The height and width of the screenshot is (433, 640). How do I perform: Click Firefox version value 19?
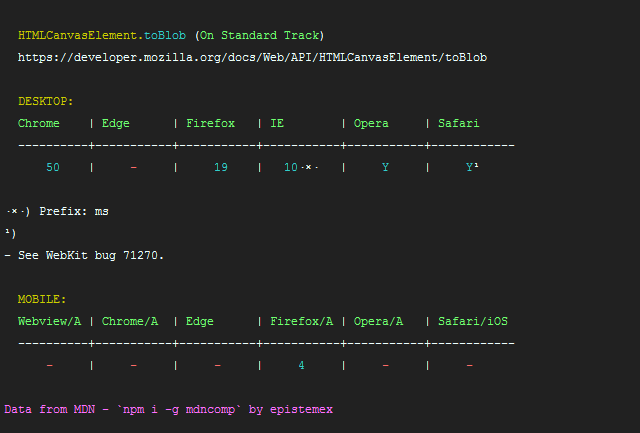221,167
